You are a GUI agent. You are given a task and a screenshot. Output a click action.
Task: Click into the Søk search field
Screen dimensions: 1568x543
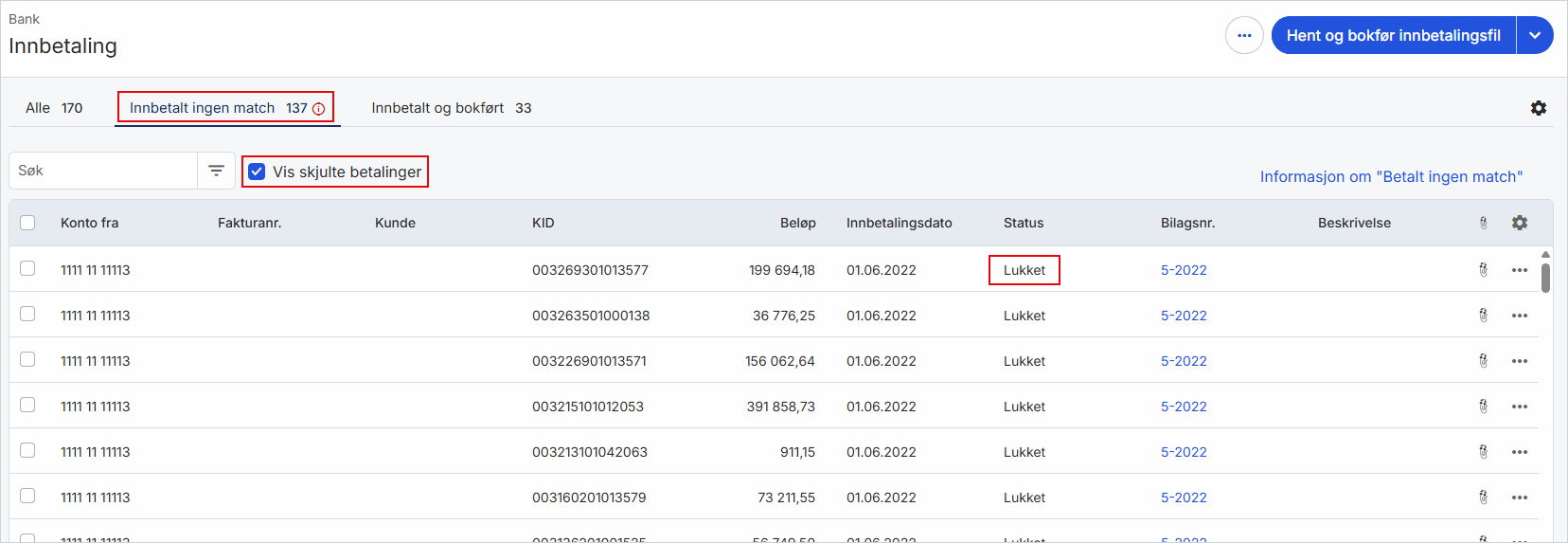click(x=102, y=171)
